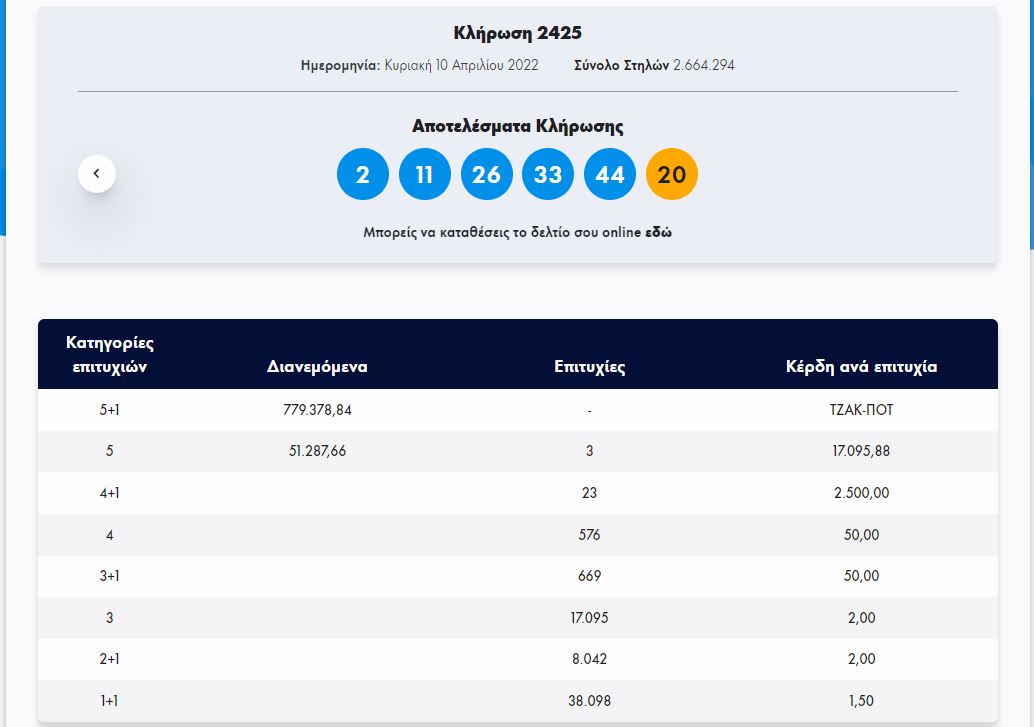Select the 'Διανεμόμενα' column header
This screenshot has height=727, width=1034.
tap(317, 366)
